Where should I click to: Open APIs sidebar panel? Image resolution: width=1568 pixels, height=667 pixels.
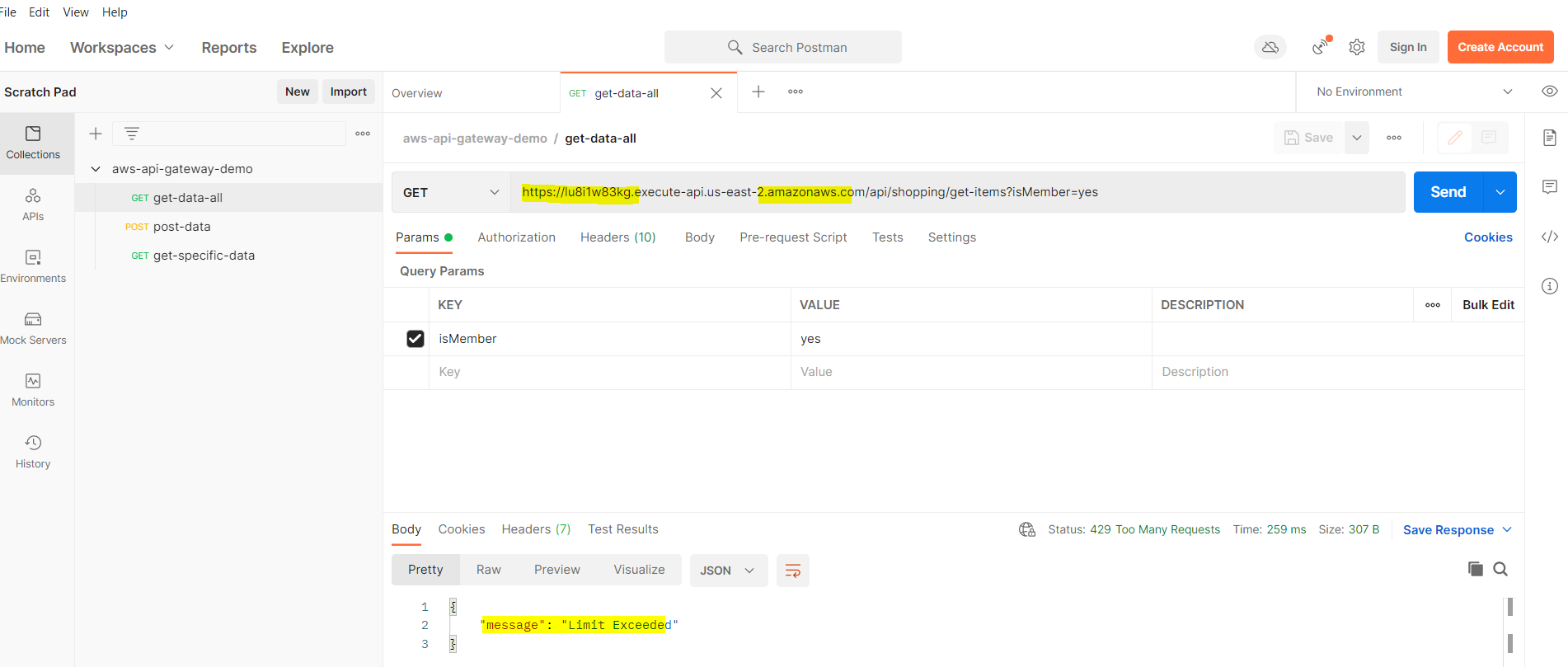click(33, 204)
